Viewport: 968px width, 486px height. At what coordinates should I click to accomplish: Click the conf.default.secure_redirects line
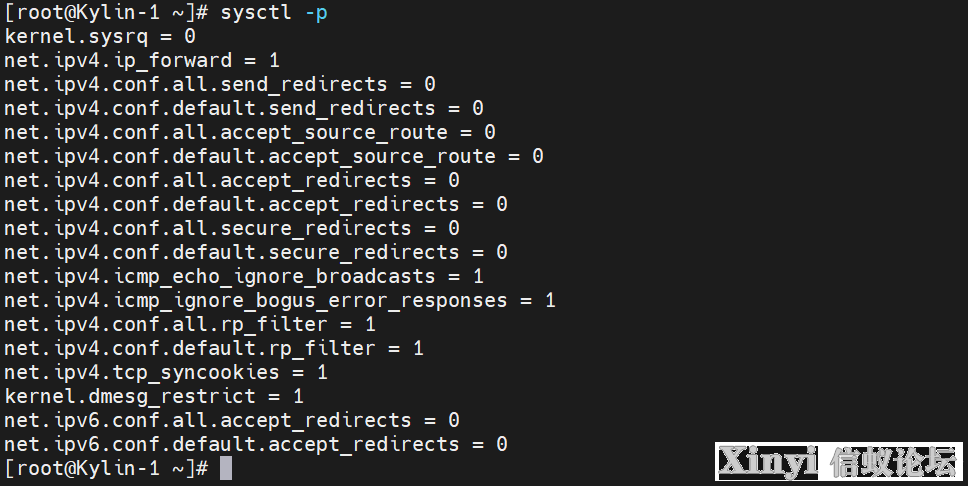[x=256, y=253]
